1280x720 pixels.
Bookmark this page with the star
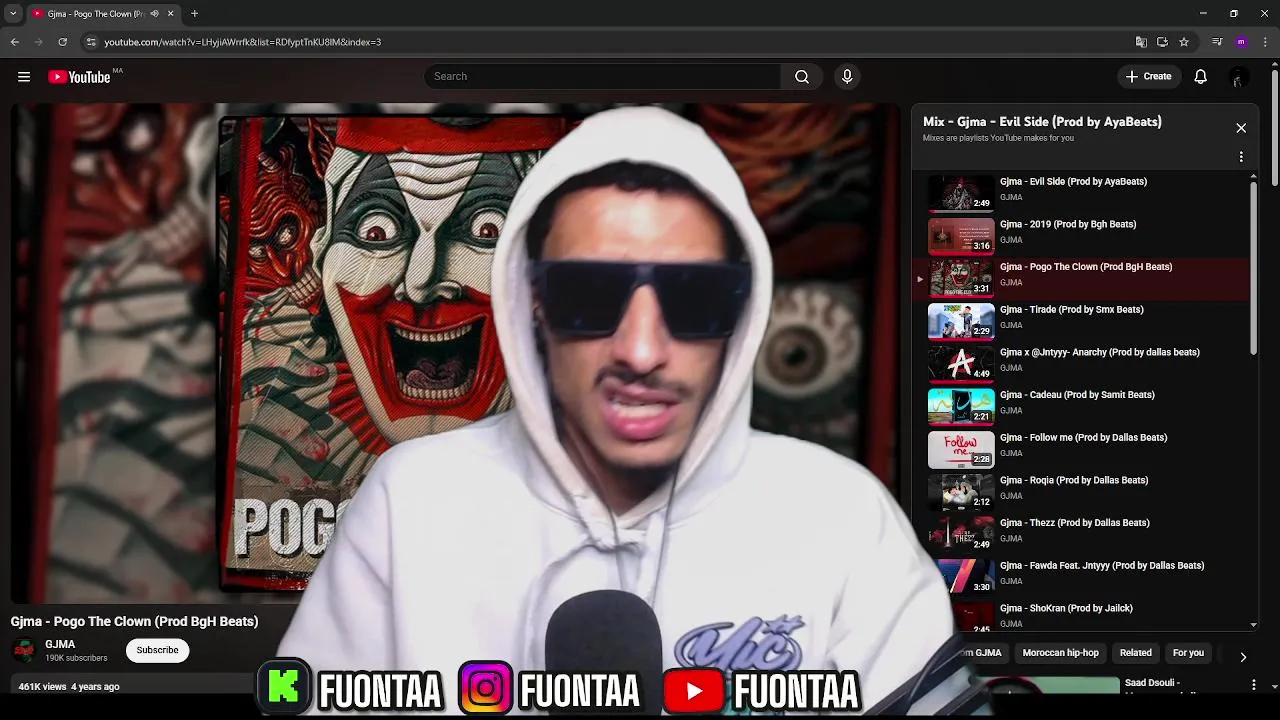(x=1184, y=42)
